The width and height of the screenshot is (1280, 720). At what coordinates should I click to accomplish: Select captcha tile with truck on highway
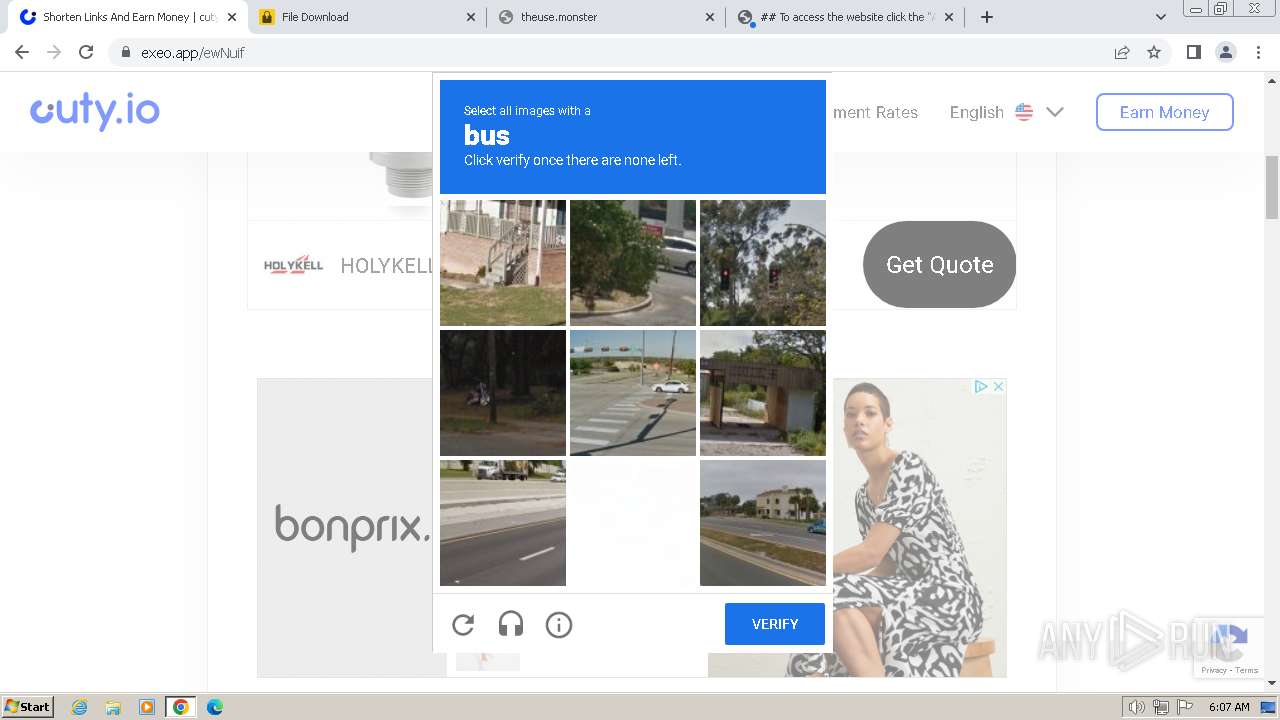(x=503, y=523)
